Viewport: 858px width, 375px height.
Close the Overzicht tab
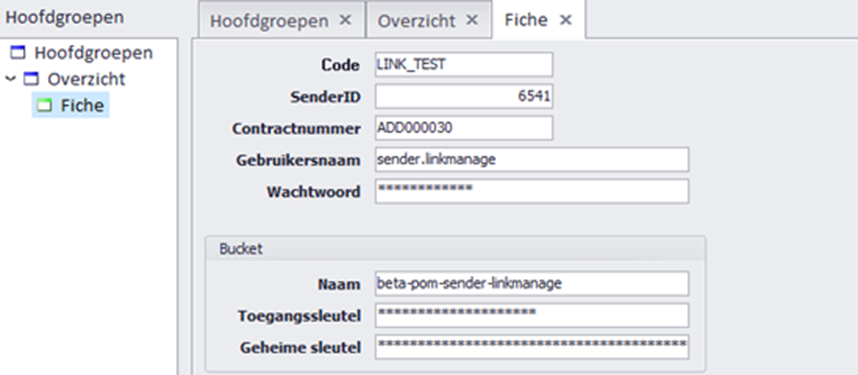472,20
